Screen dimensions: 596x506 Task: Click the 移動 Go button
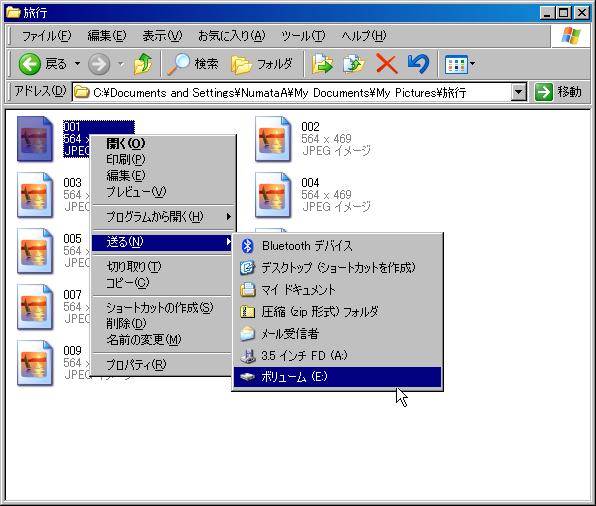tap(558, 92)
